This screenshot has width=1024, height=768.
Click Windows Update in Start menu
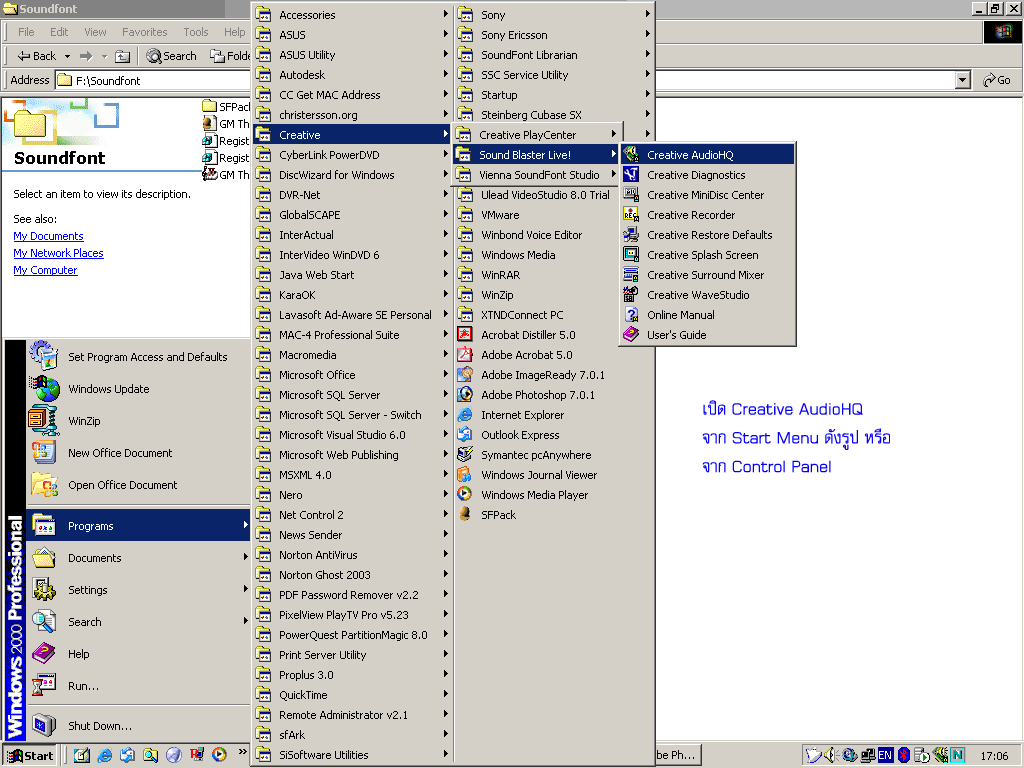coord(138,389)
